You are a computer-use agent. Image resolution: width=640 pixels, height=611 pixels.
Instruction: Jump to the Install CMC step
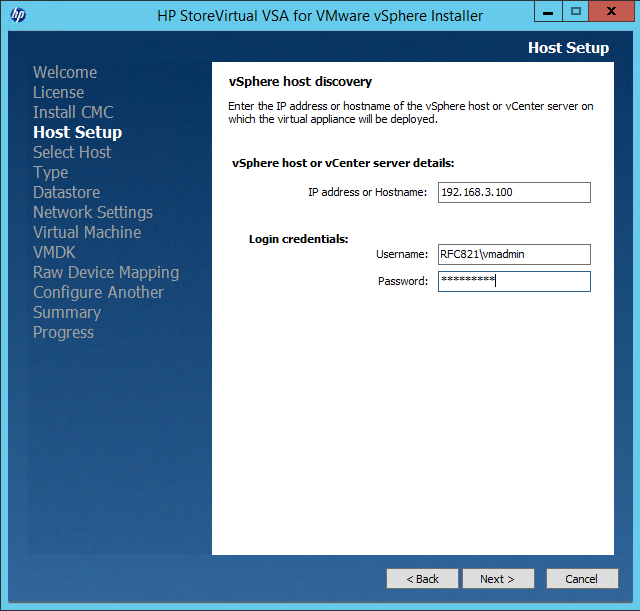[73, 113]
